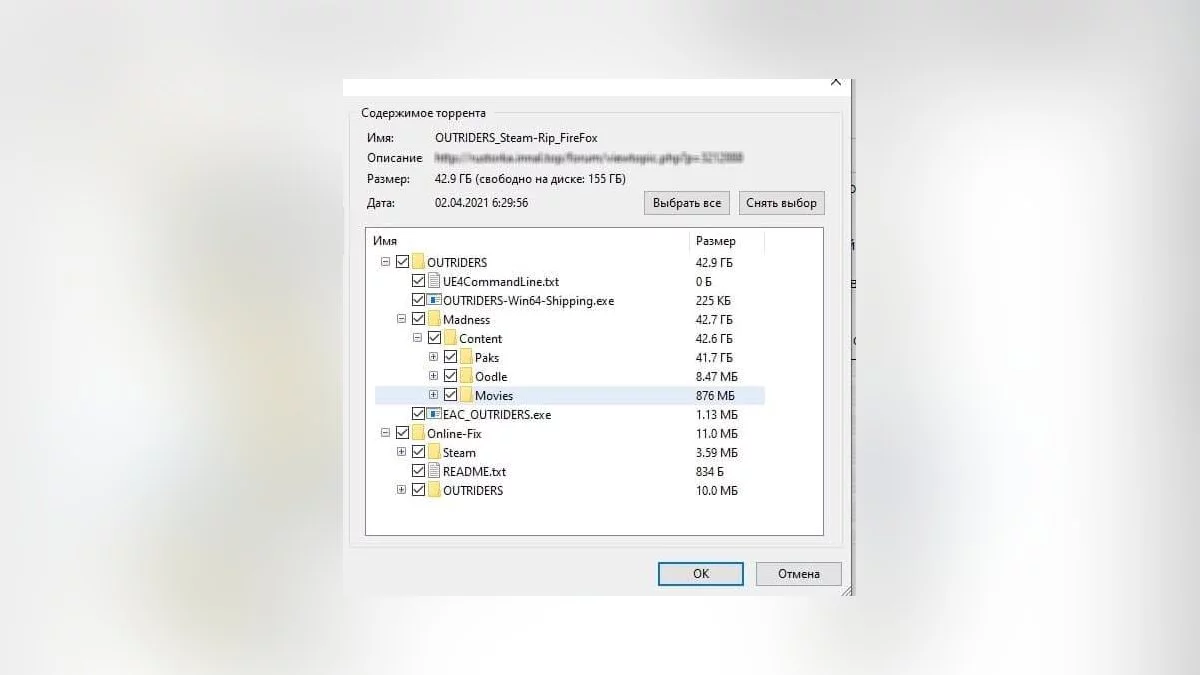Click the folder icon of OUTRIDERS 42.9 ГБ row

tap(418, 262)
